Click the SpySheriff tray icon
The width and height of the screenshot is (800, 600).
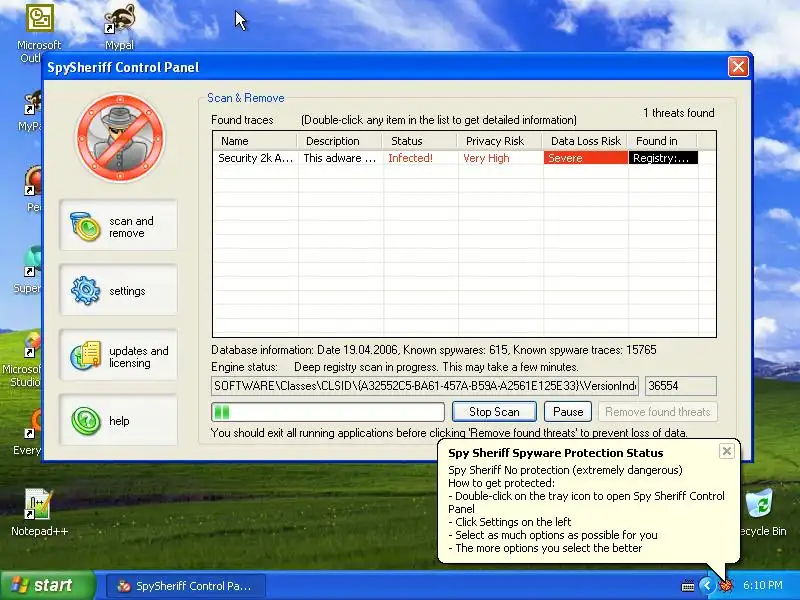point(726,585)
